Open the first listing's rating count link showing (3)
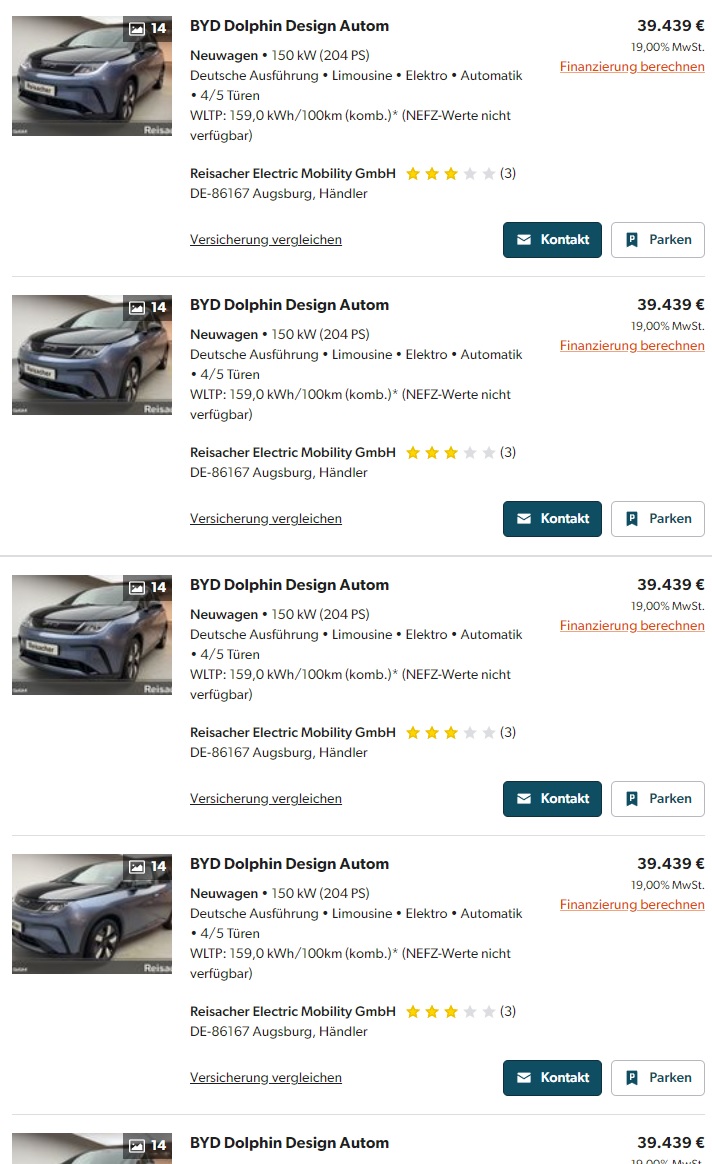The height and width of the screenshot is (1164, 712). pyautogui.click(x=508, y=173)
